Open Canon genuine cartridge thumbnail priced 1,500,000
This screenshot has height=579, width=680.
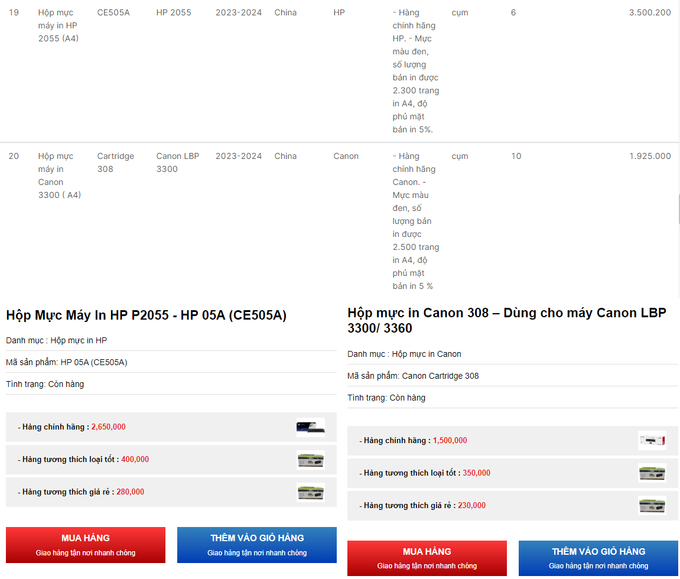[x=652, y=441]
